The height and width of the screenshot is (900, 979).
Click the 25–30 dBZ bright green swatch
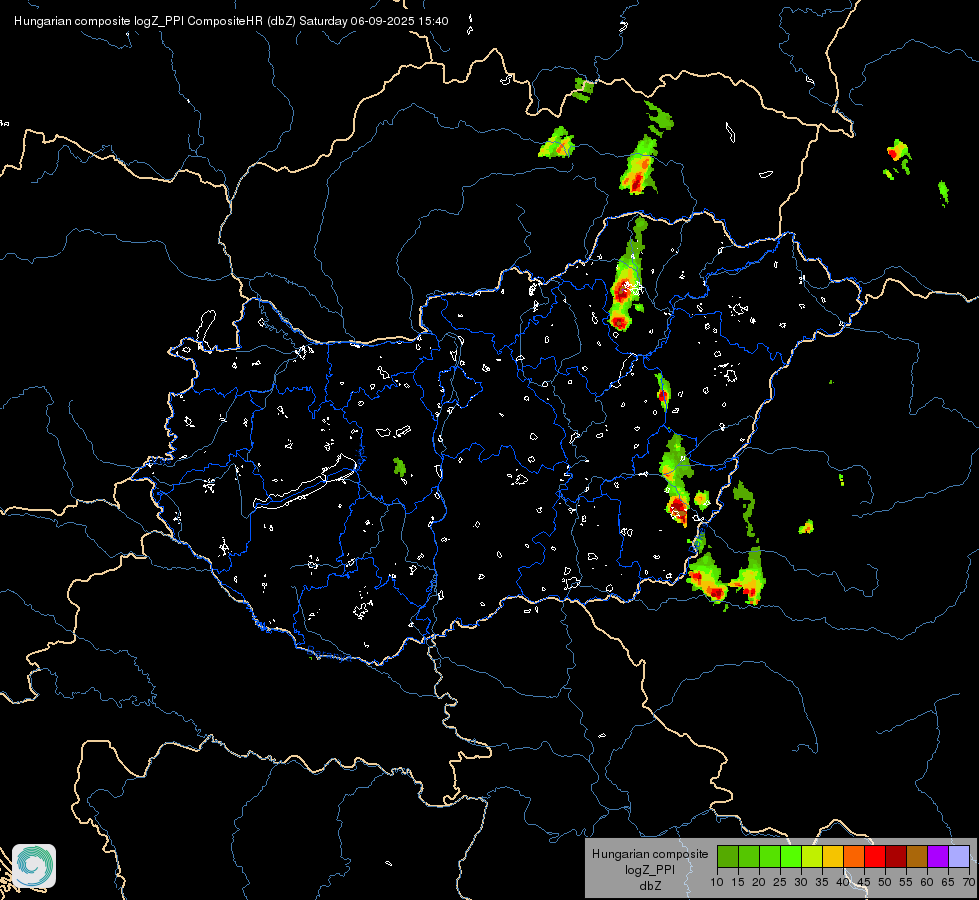pos(791,856)
